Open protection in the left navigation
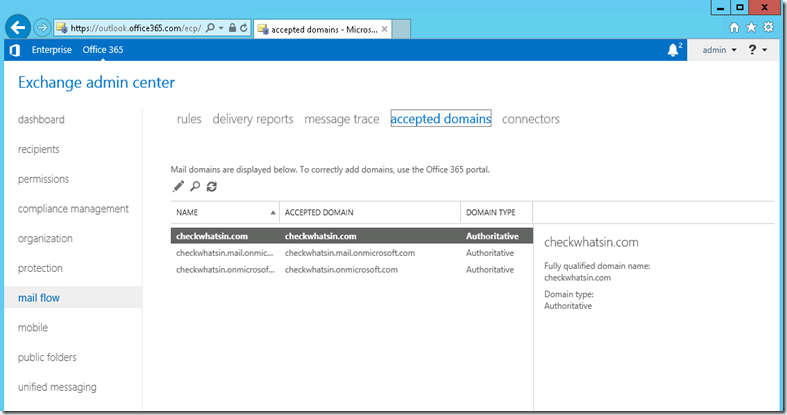Image resolution: width=787 pixels, height=415 pixels. pos(40,268)
